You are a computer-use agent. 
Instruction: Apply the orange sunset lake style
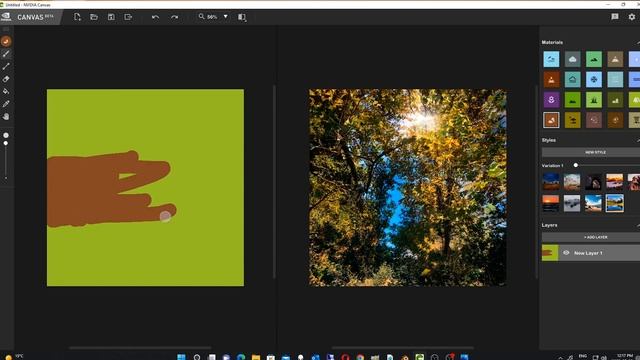coord(614,182)
